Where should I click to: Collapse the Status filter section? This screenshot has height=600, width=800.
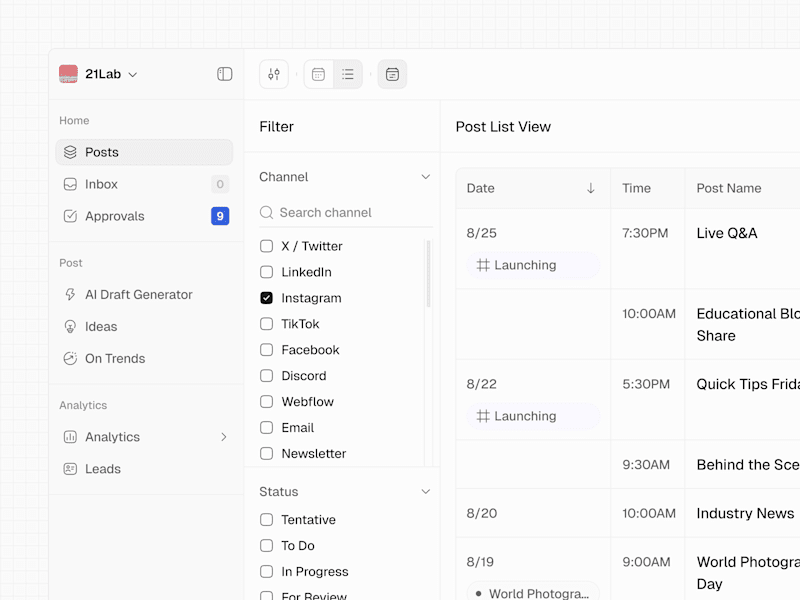coord(425,492)
